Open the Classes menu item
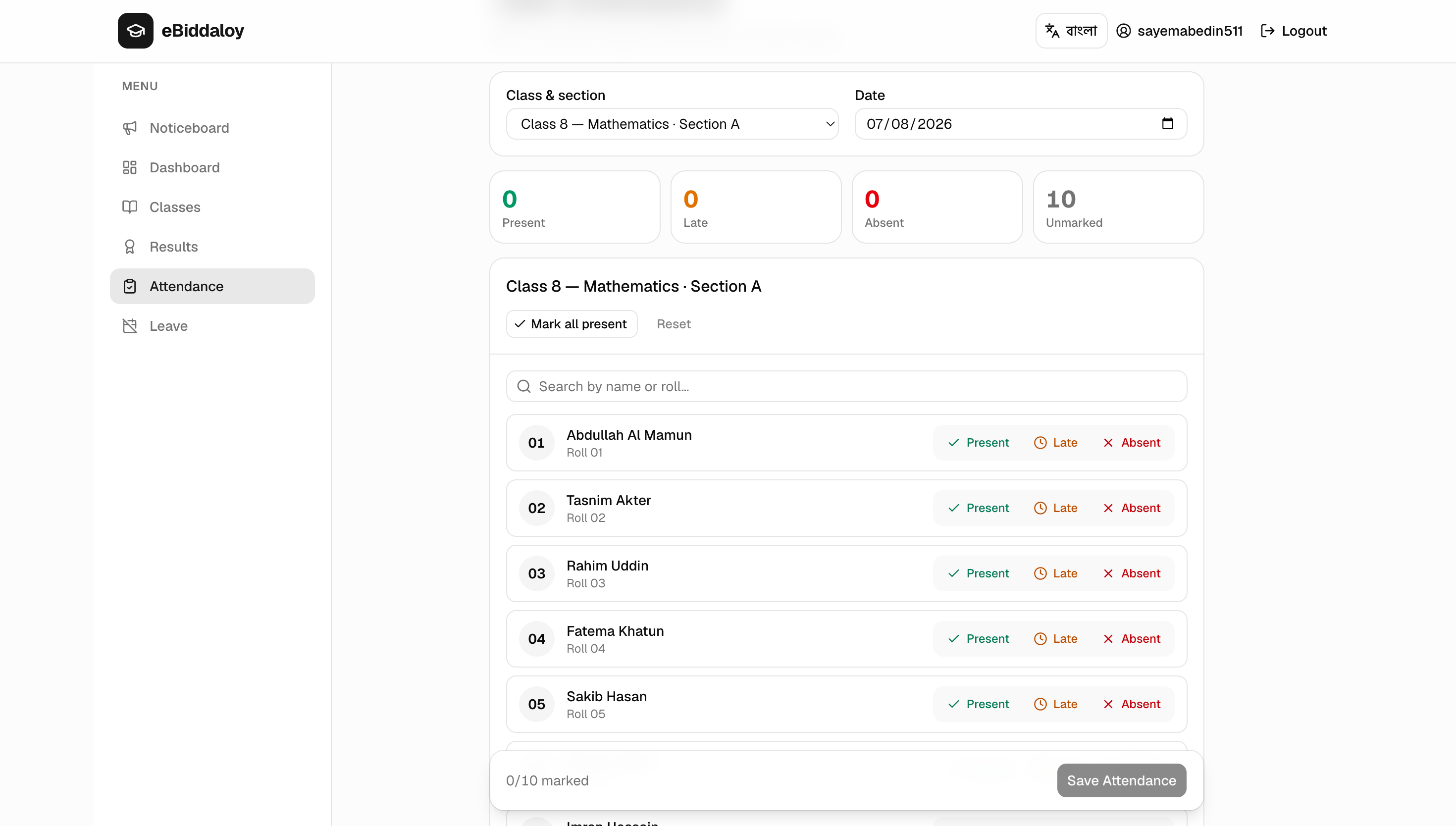 tap(212, 207)
